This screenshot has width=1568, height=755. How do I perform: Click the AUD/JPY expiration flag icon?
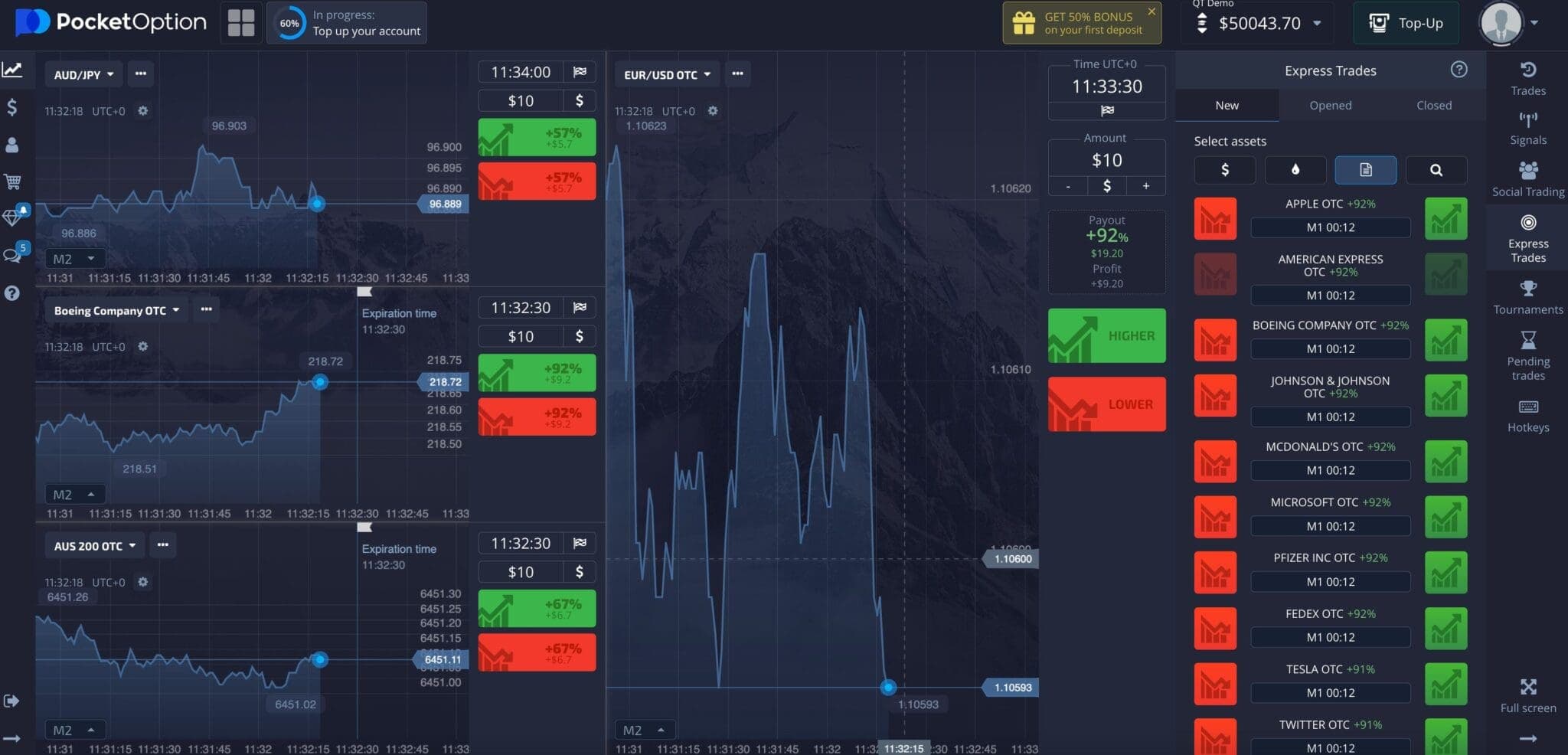point(580,72)
